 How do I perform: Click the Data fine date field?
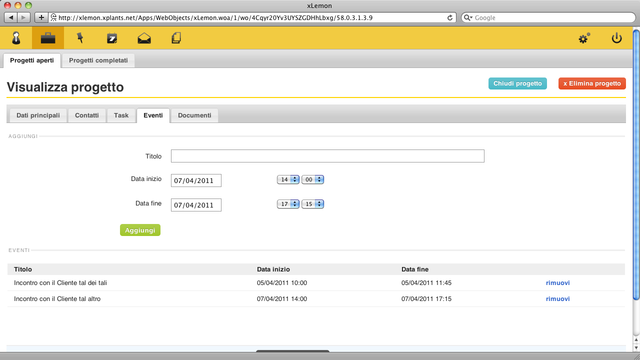coord(196,205)
